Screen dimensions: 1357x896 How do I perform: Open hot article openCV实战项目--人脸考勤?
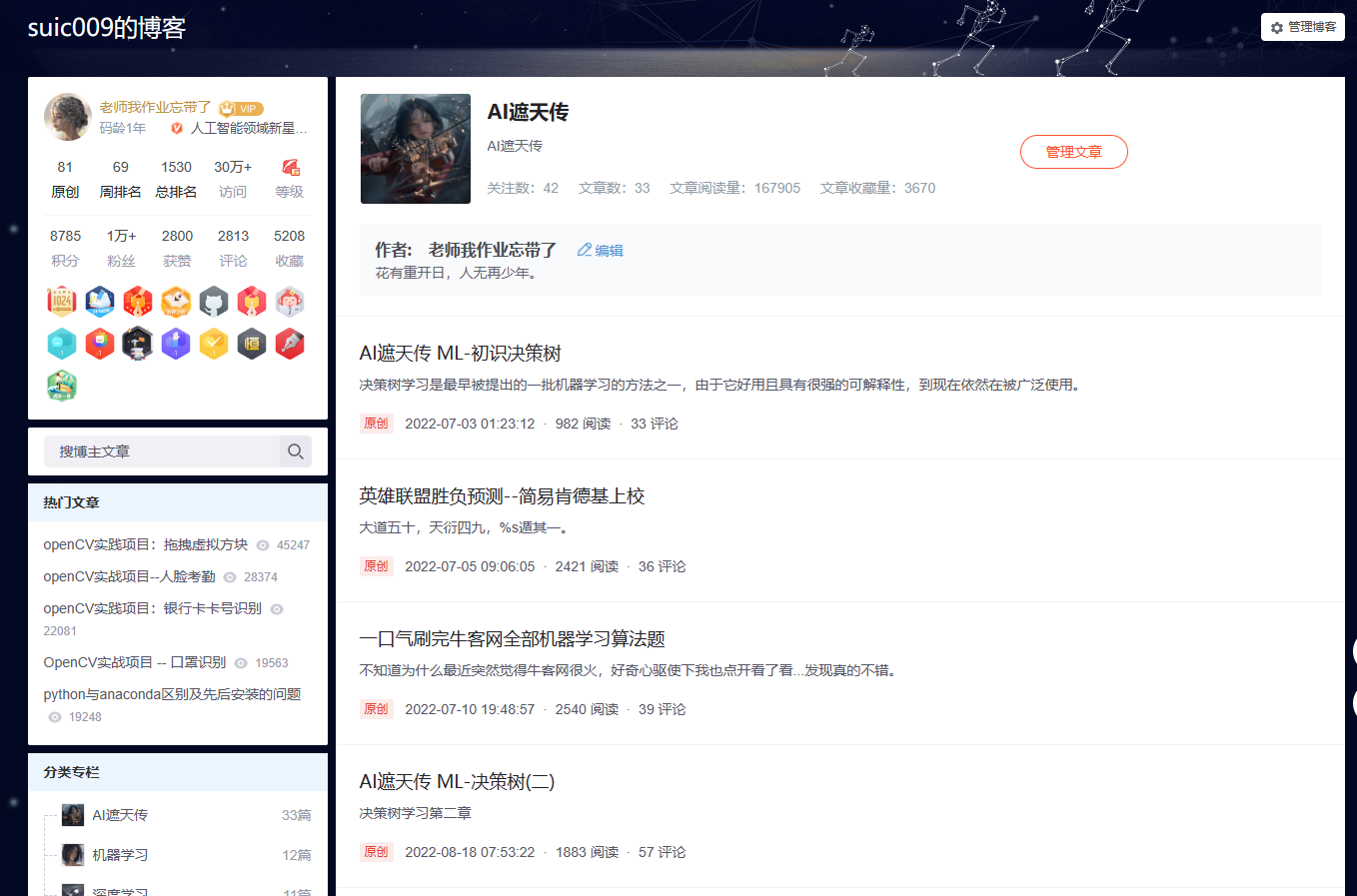(x=129, y=576)
